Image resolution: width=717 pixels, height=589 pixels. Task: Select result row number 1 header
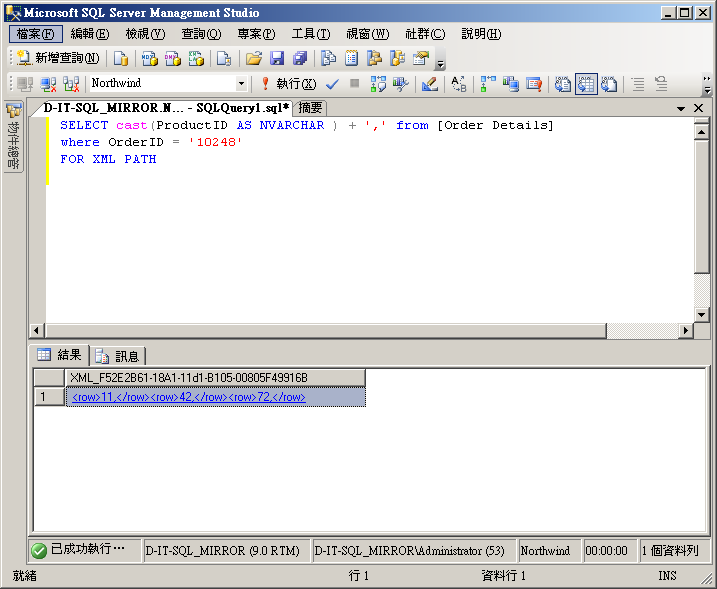(x=49, y=396)
